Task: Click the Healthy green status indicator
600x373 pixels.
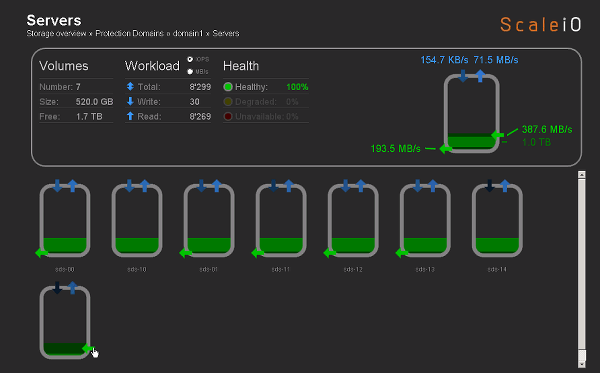Action: pyautogui.click(x=228, y=87)
